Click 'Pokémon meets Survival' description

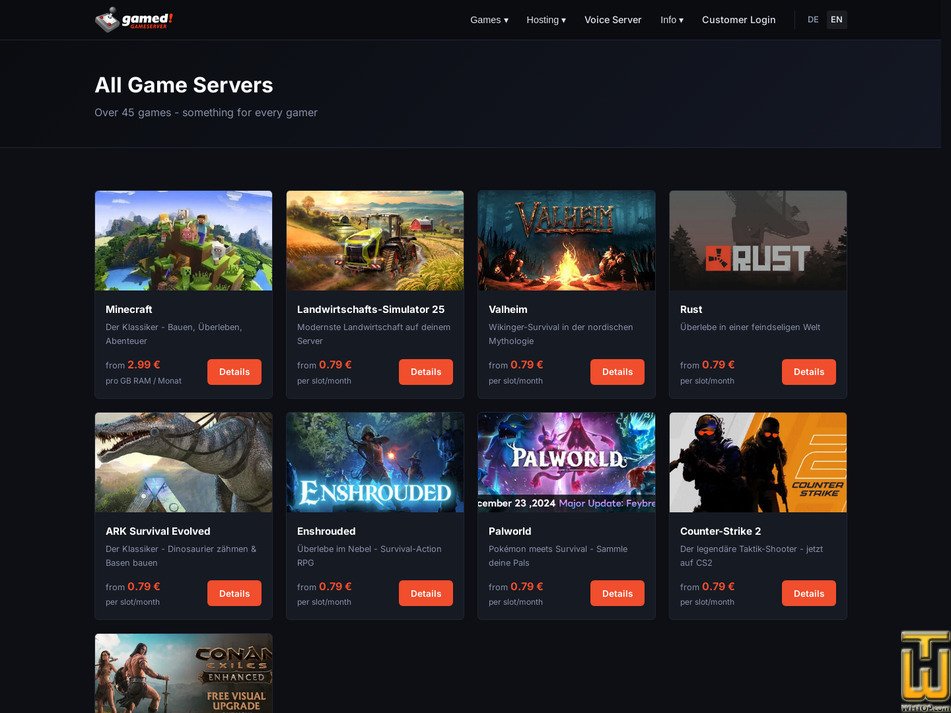pyautogui.click(x=558, y=556)
